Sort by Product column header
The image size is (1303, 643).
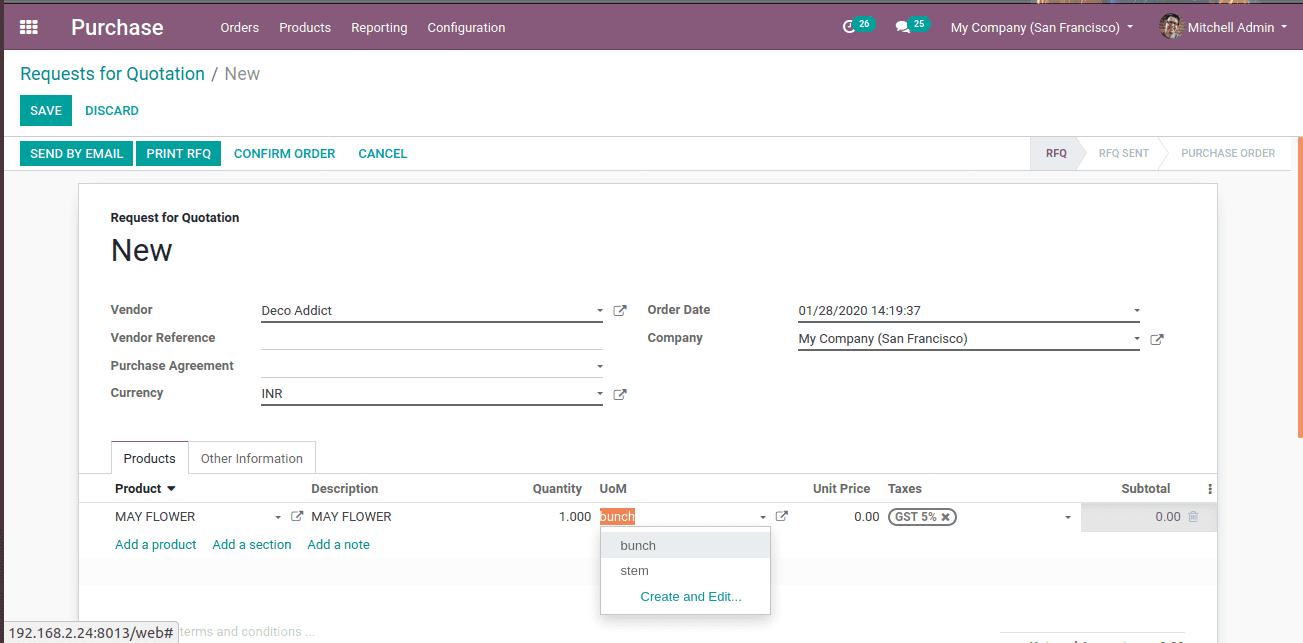(145, 489)
